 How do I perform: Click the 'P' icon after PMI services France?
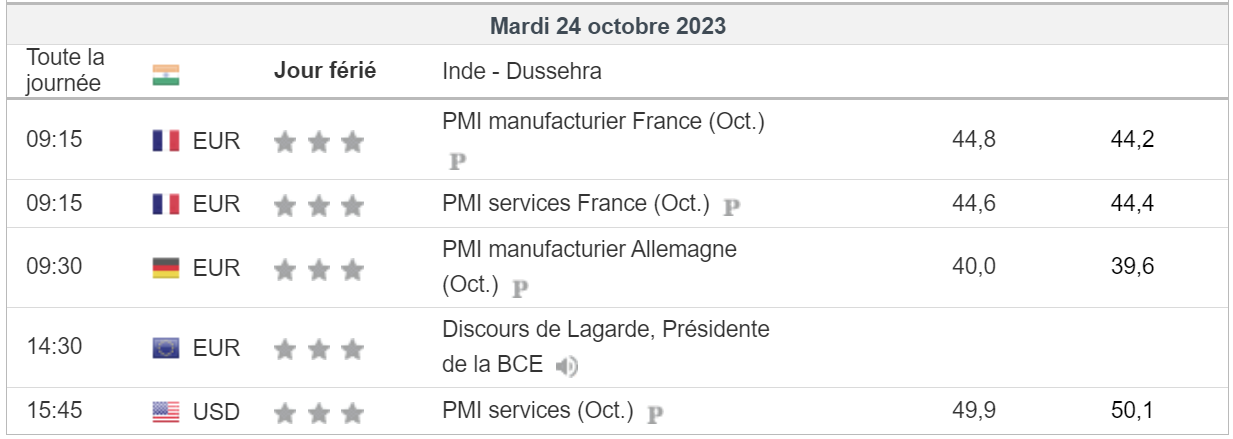coord(732,206)
